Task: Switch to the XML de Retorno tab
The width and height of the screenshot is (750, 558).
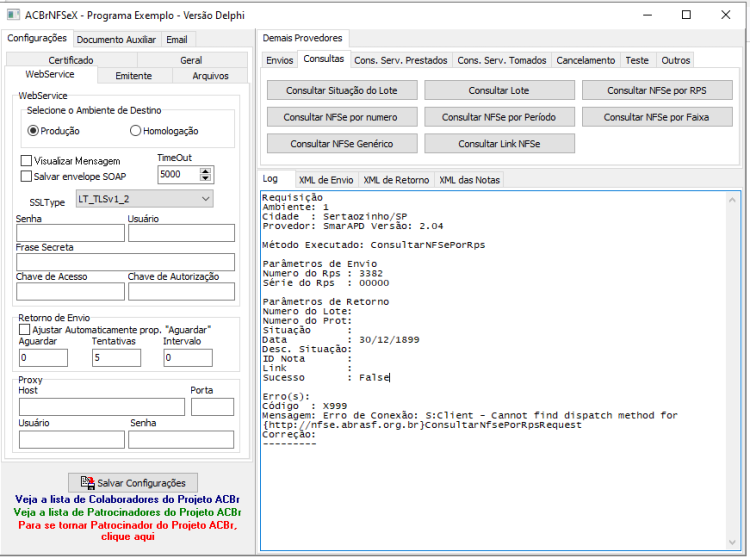Action: point(396,180)
